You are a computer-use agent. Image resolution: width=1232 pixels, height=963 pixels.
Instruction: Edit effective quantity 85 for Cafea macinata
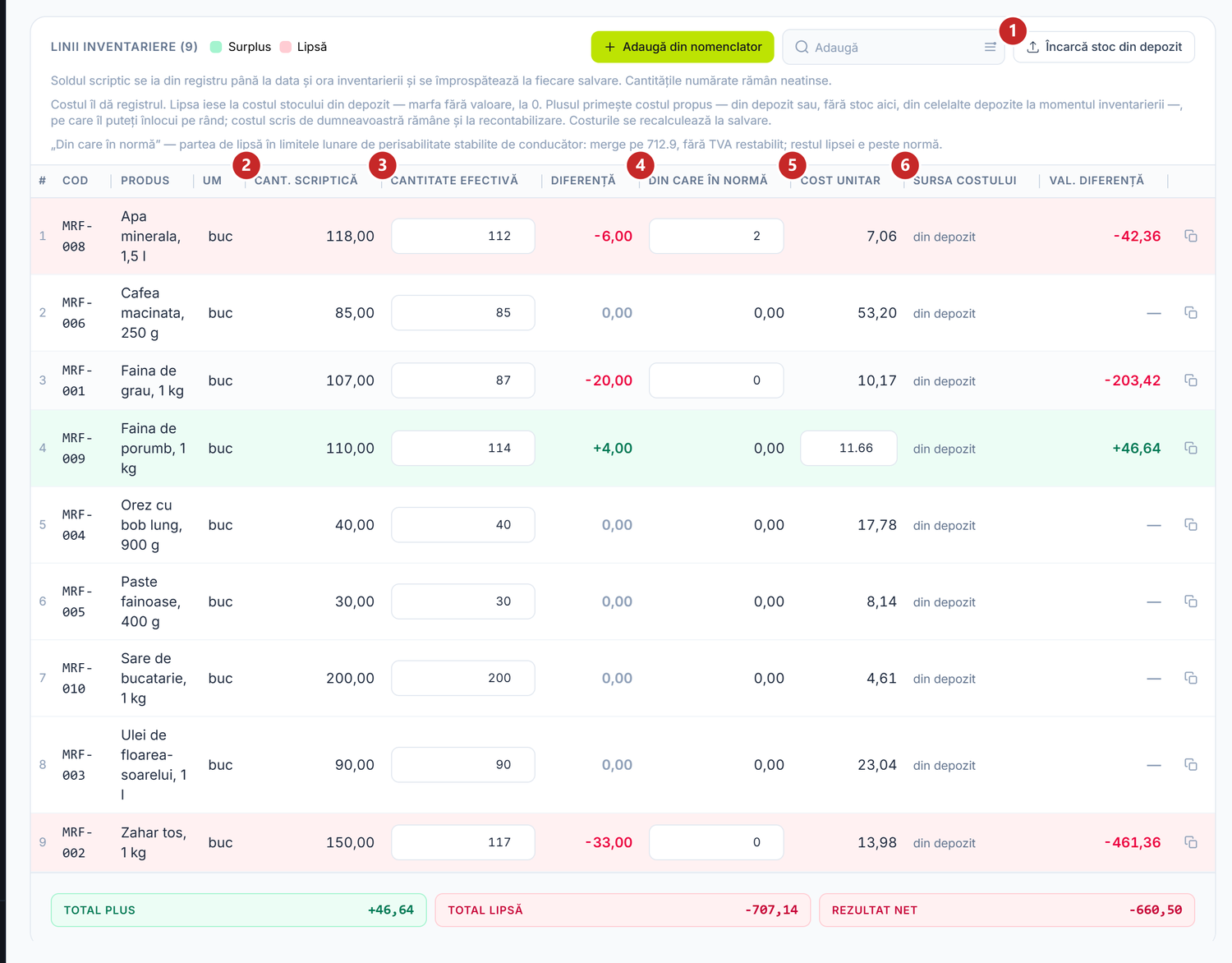(463, 312)
